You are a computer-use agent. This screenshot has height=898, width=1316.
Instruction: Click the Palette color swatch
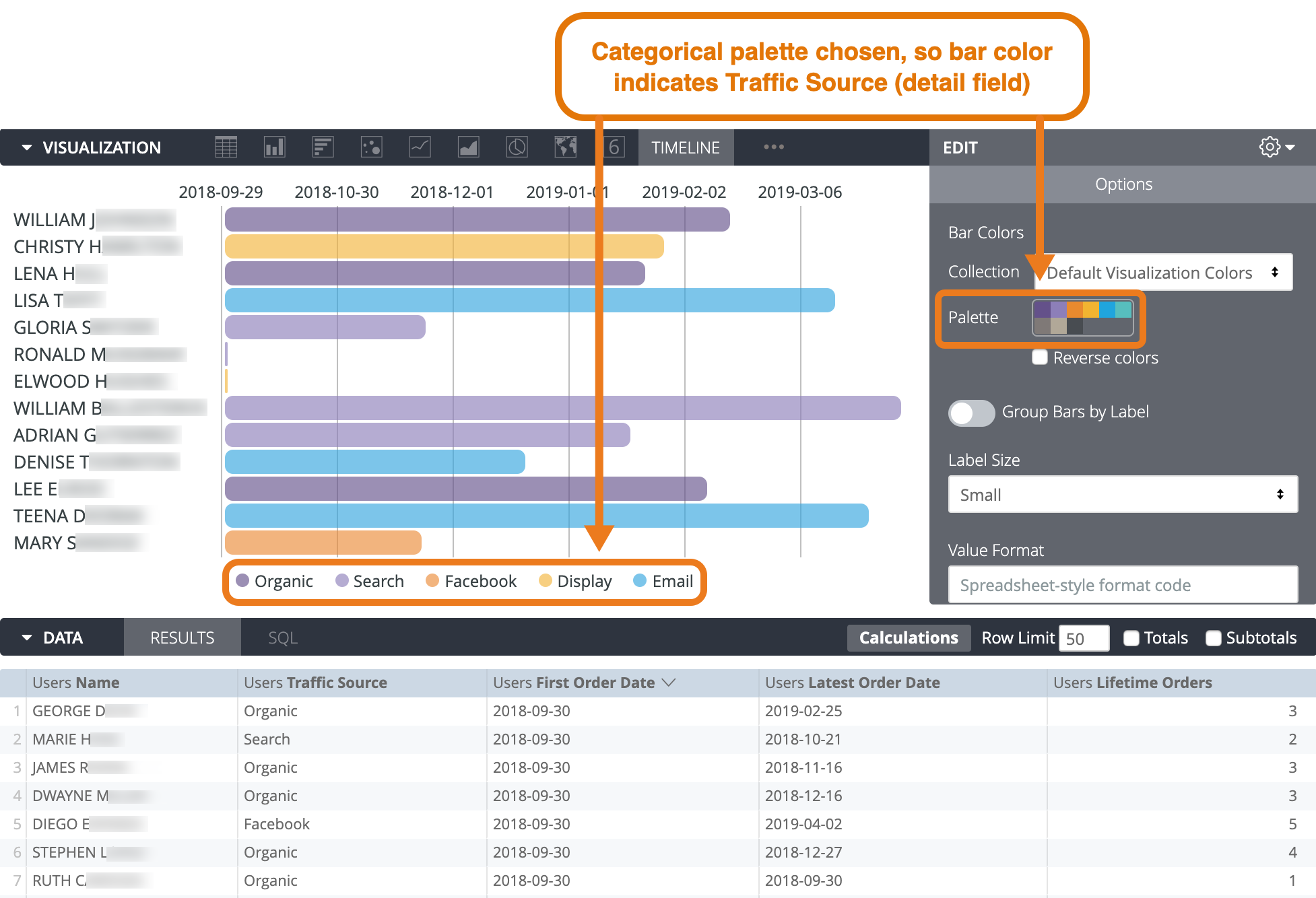coord(1082,318)
